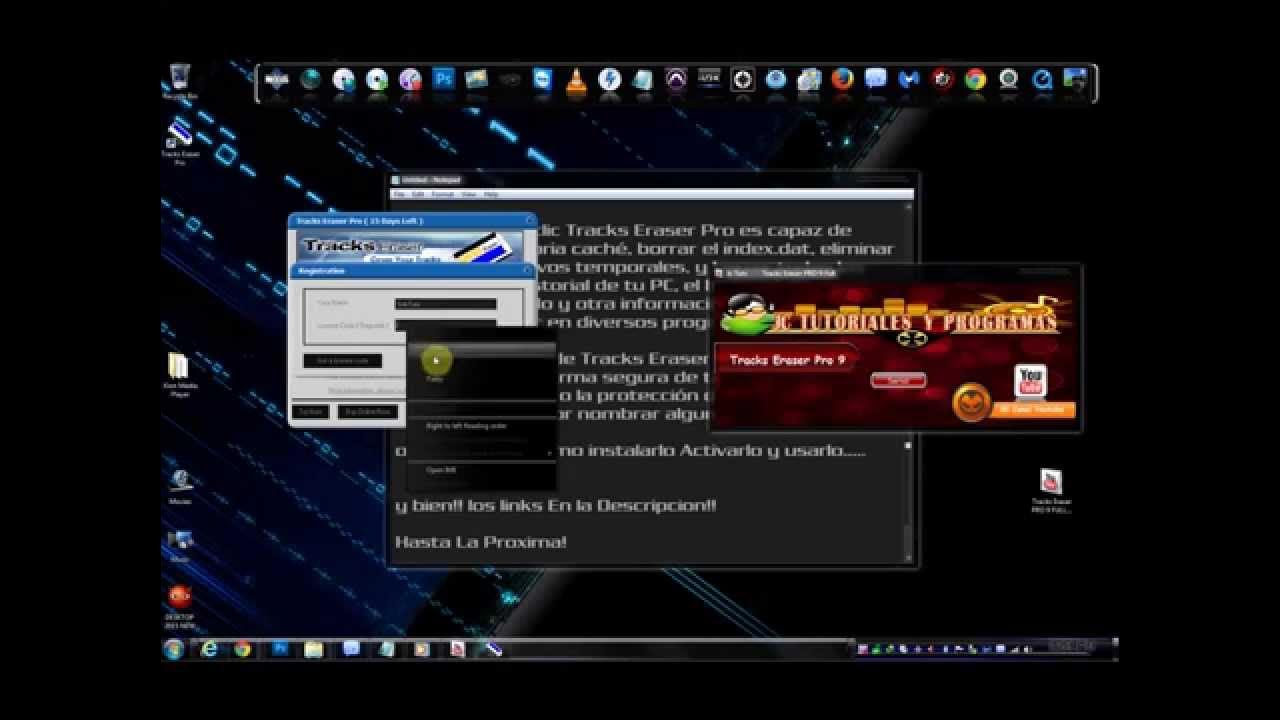The width and height of the screenshot is (1280, 720).
Task: Choose Open IME in context menu
Action: pyautogui.click(x=482, y=469)
